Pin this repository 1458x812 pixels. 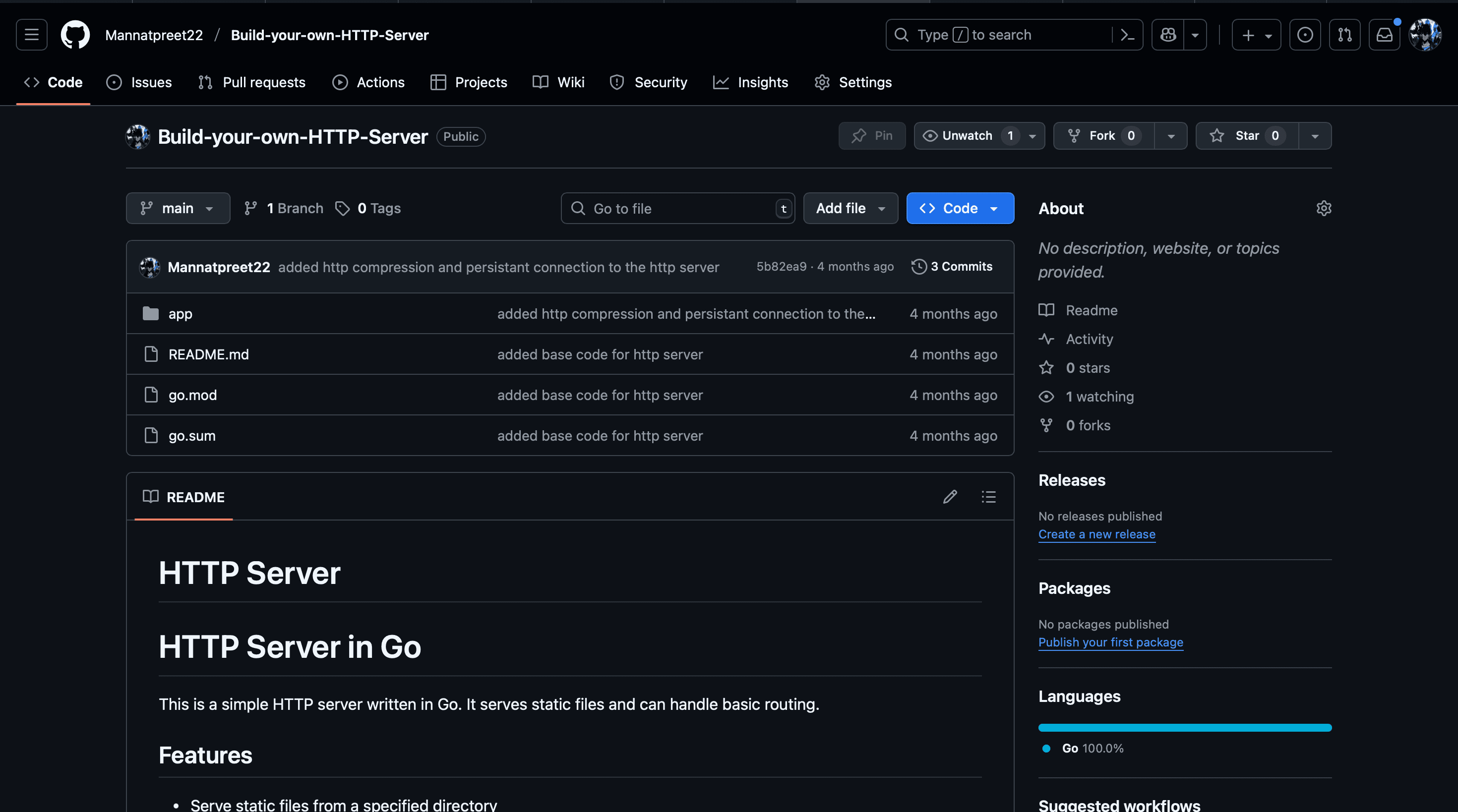pos(872,136)
